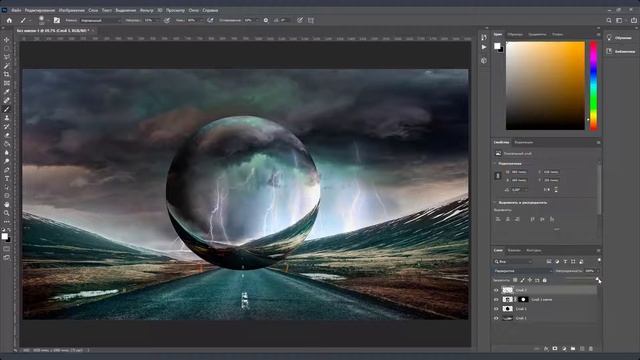Open the extra tools three-dot menu
640x360 pixels.
[7, 222]
